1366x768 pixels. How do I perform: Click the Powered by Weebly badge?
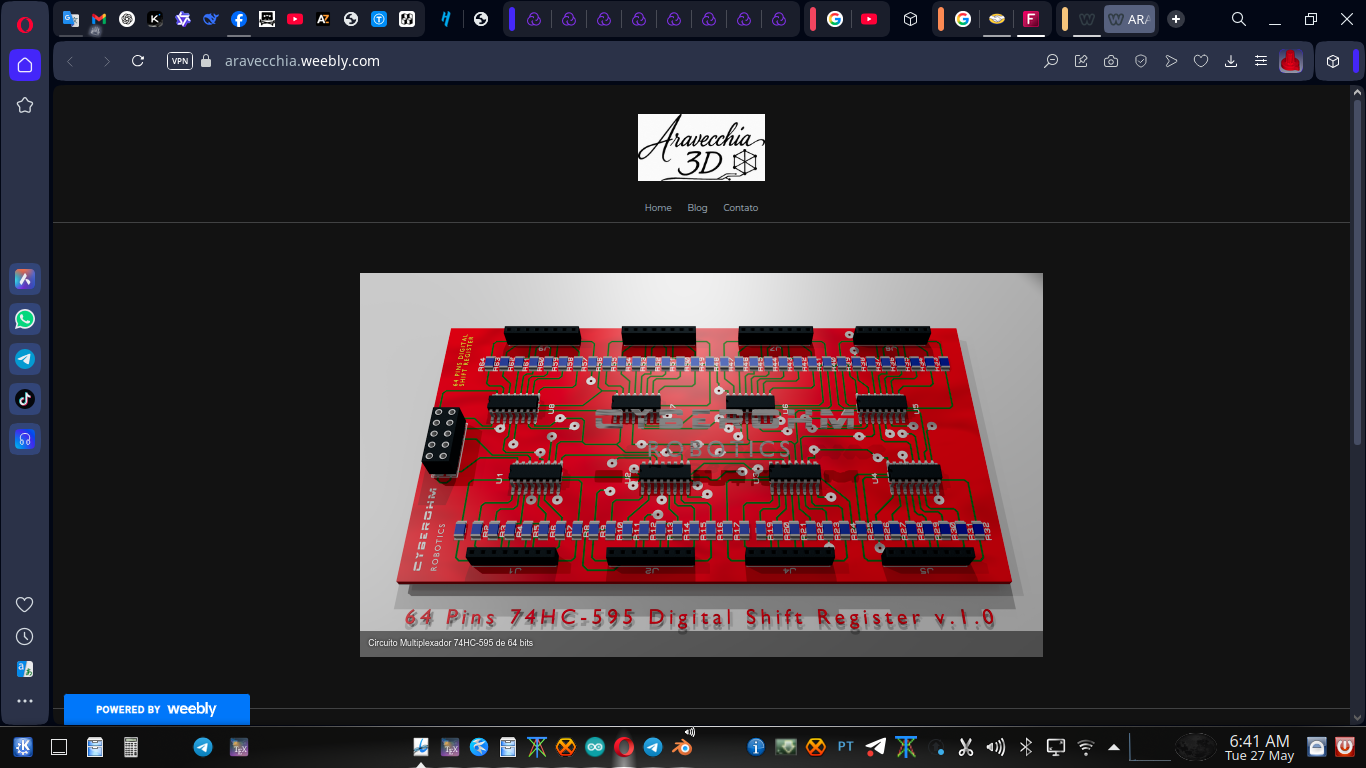(x=157, y=709)
